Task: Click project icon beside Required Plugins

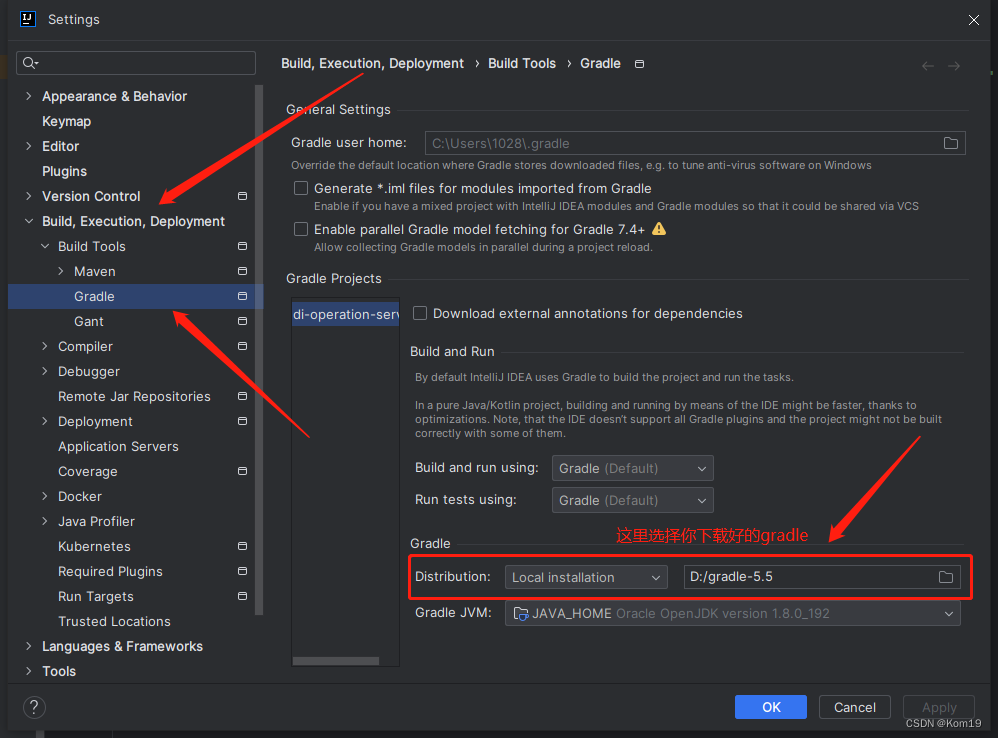Action: pyautogui.click(x=242, y=571)
